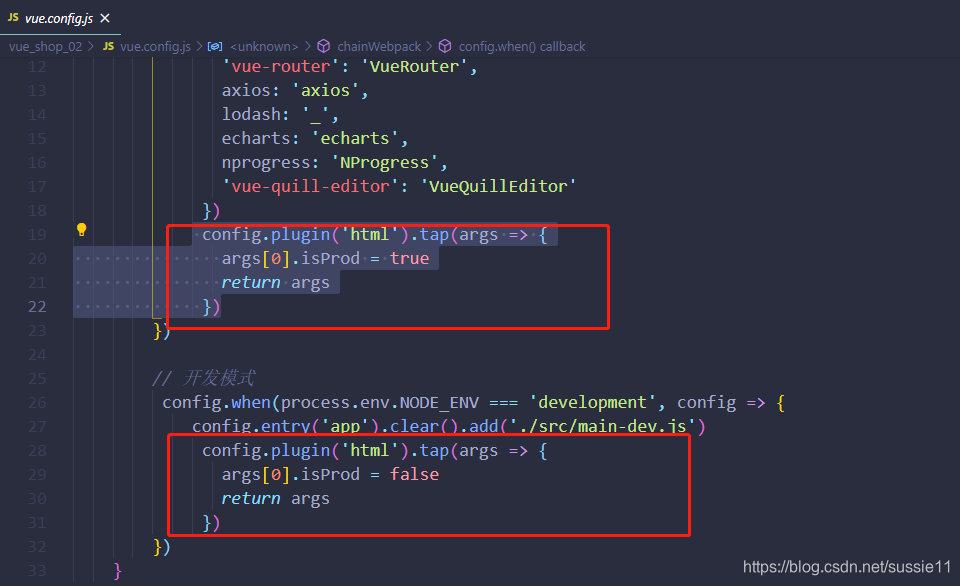Click the 'true' value on line 20
The image size is (960, 586).
(410, 258)
